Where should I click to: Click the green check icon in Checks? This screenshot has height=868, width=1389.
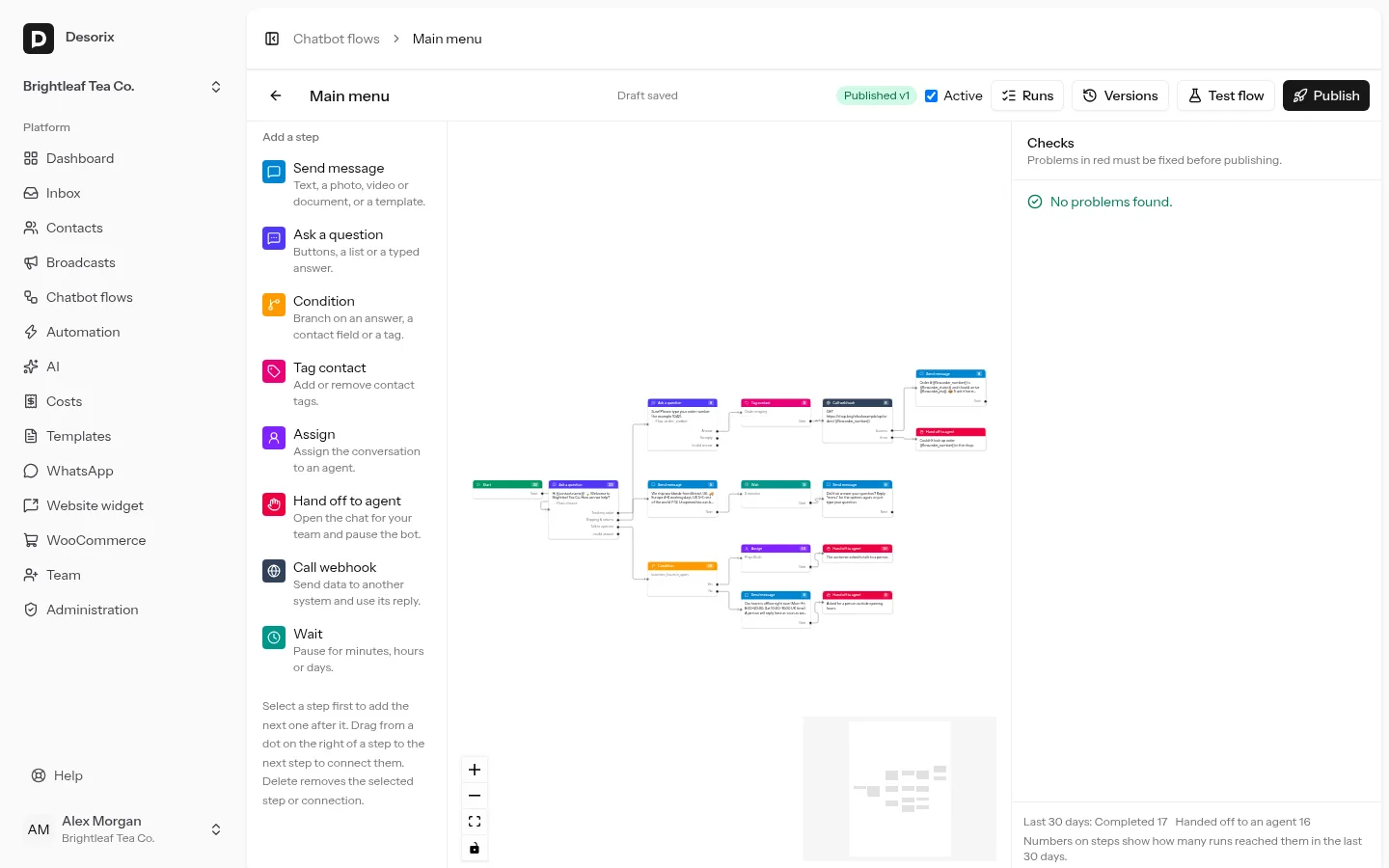[1035, 202]
